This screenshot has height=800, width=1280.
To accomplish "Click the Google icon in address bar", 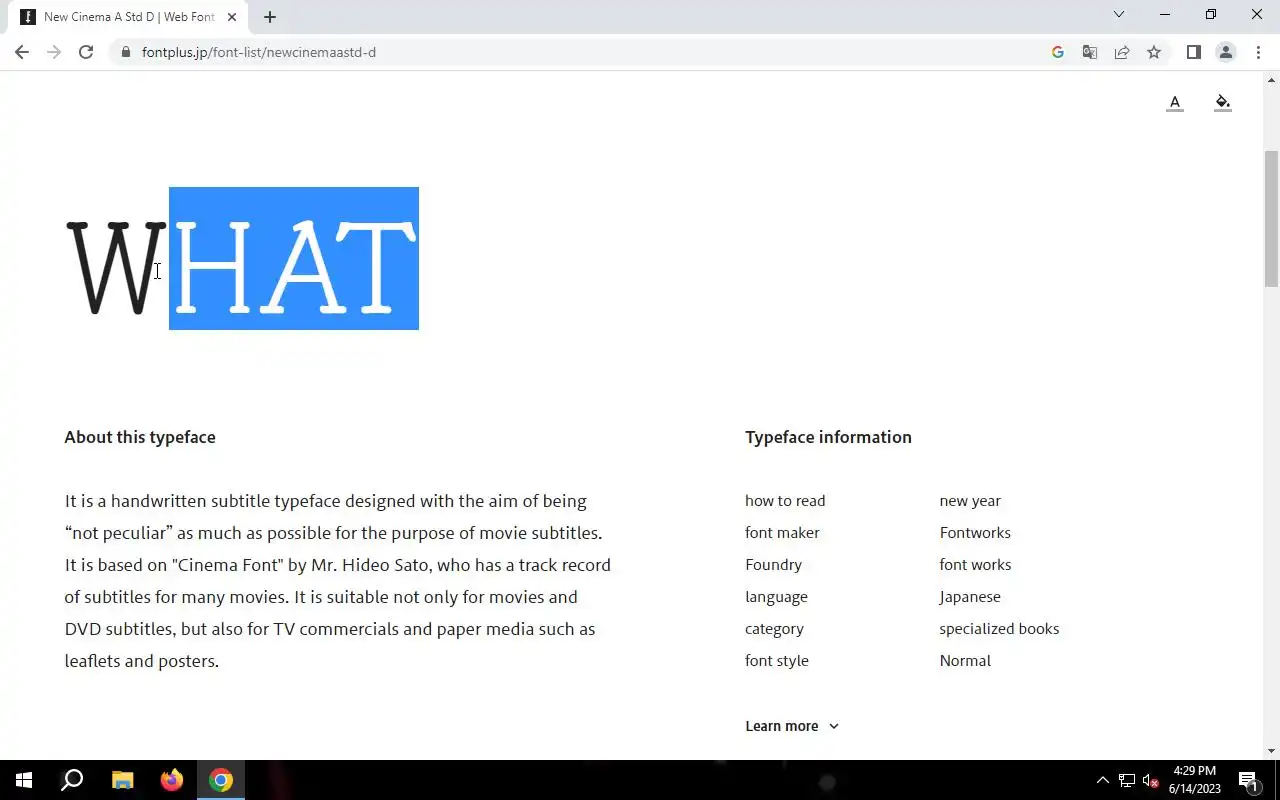I will (1058, 52).
